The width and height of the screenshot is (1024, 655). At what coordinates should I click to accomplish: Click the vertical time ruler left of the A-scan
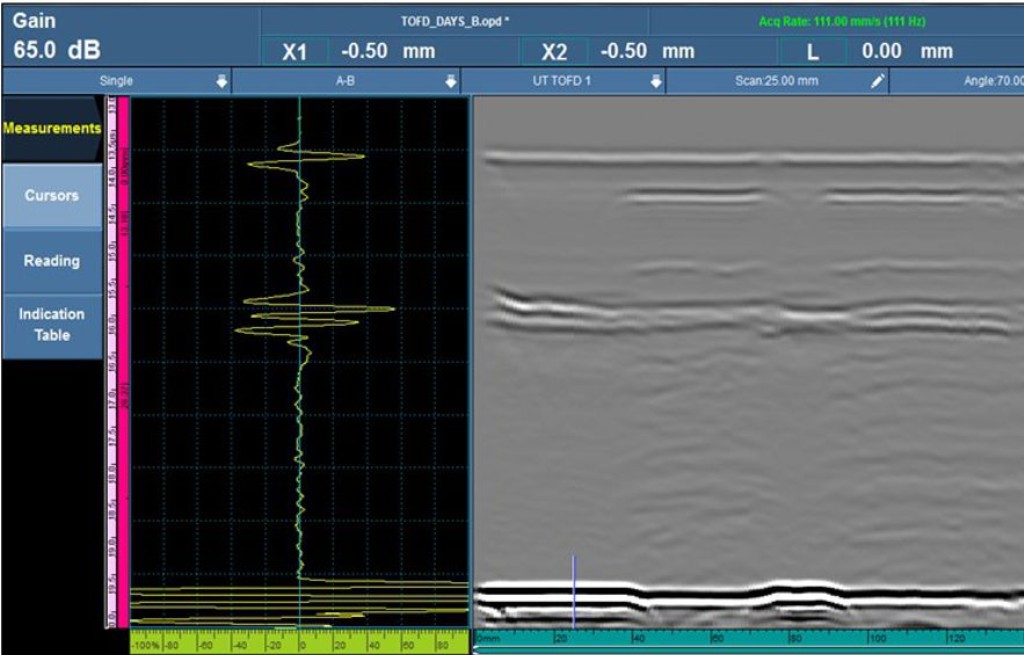111,362
